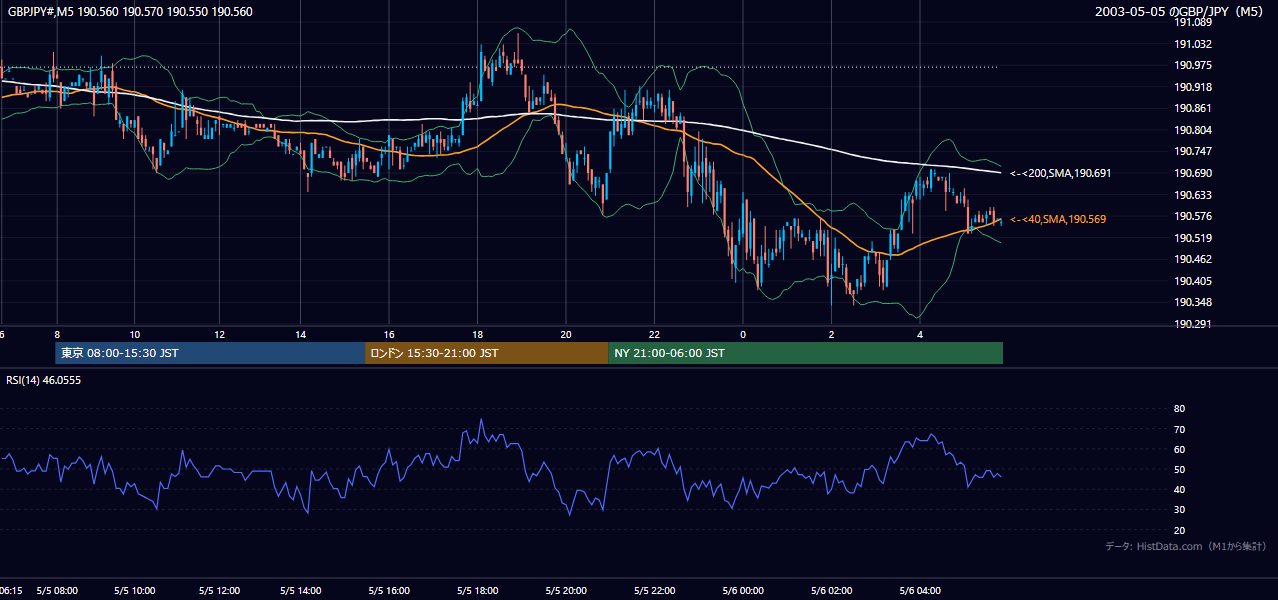Click the 5/5 12:00 date label

tap(219, 591)
